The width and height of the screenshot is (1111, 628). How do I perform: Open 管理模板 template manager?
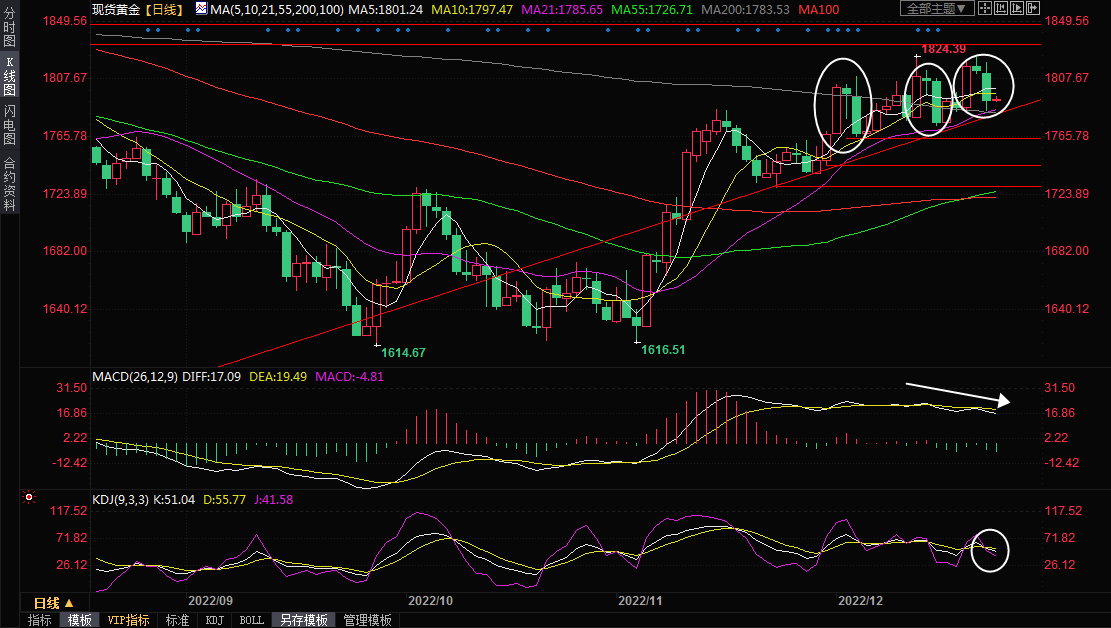367,620
